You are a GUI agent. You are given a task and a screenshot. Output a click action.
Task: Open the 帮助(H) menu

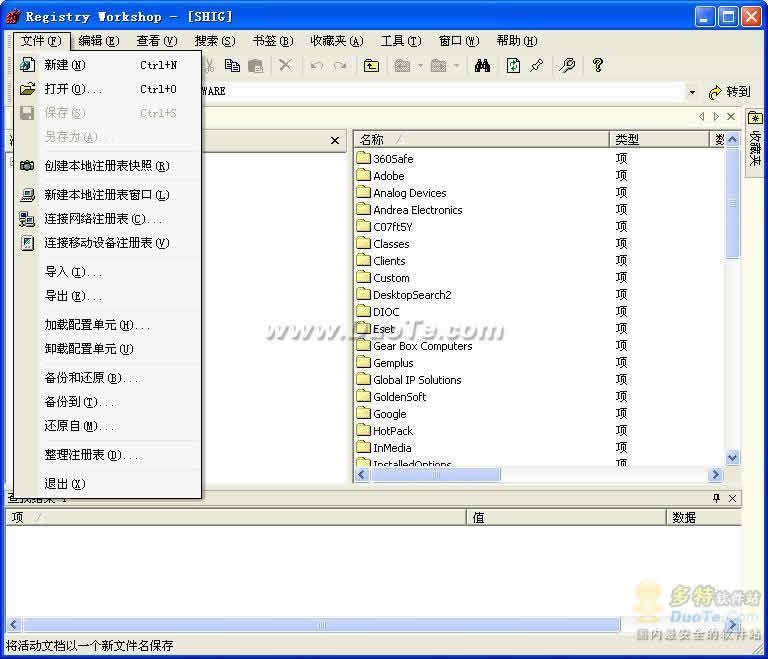[x=516, y=41]
